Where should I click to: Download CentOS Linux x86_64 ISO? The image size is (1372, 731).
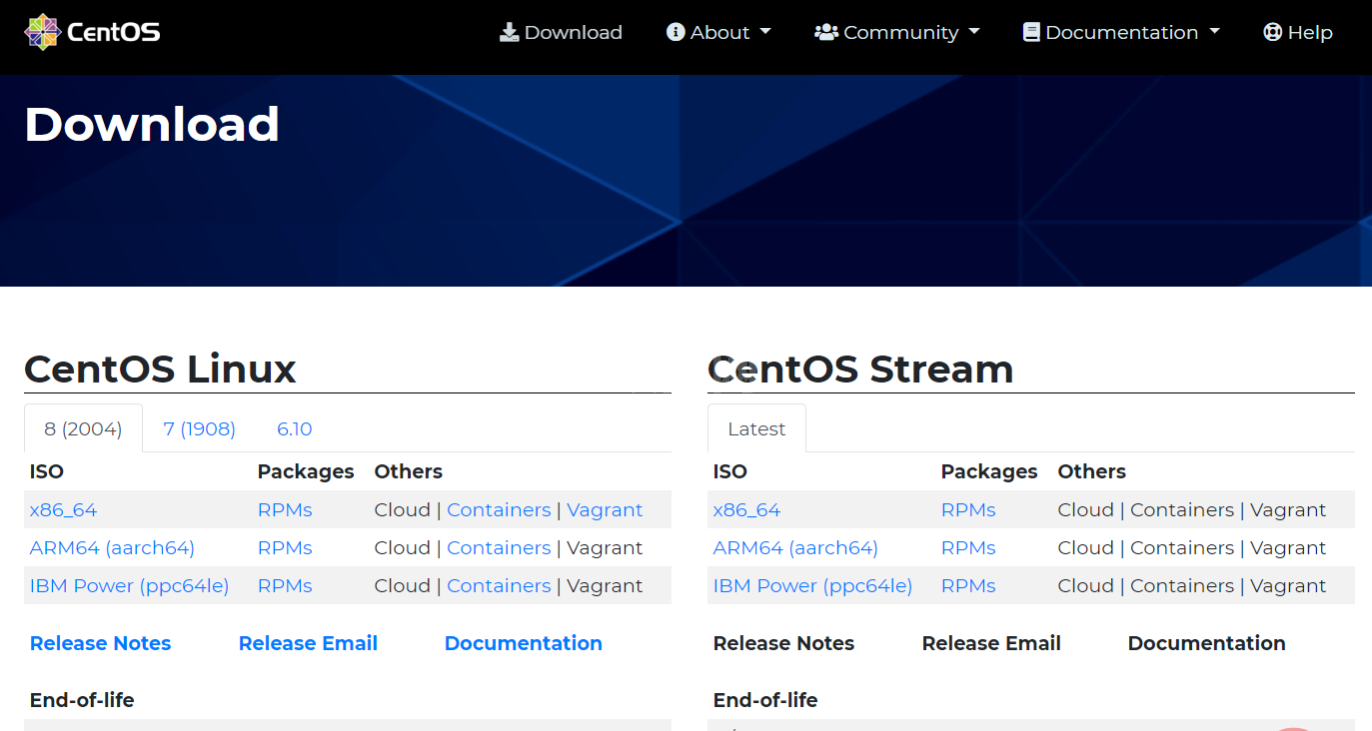(63, 510)
